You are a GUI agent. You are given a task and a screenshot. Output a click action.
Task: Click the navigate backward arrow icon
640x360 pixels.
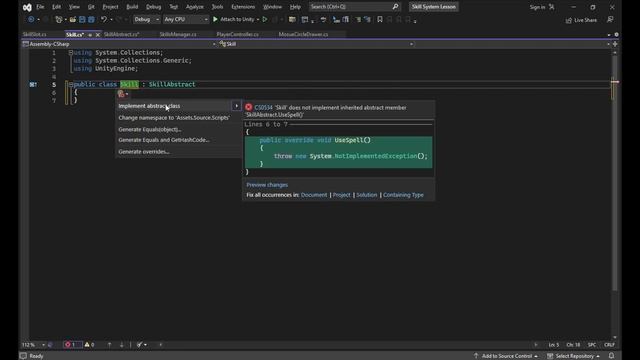(31, 20)
